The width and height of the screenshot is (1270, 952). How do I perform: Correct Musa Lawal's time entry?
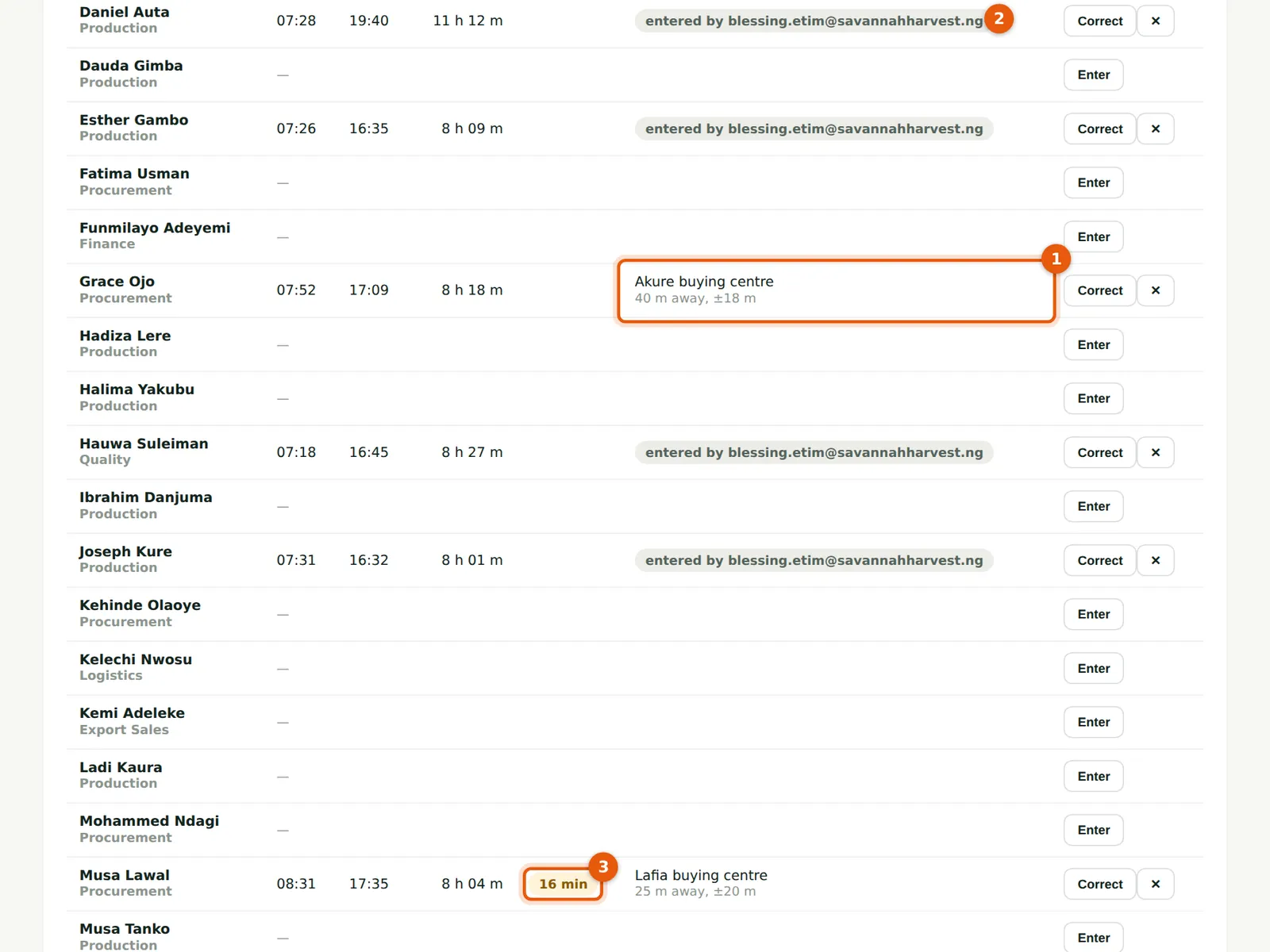tap(1099, 884)
